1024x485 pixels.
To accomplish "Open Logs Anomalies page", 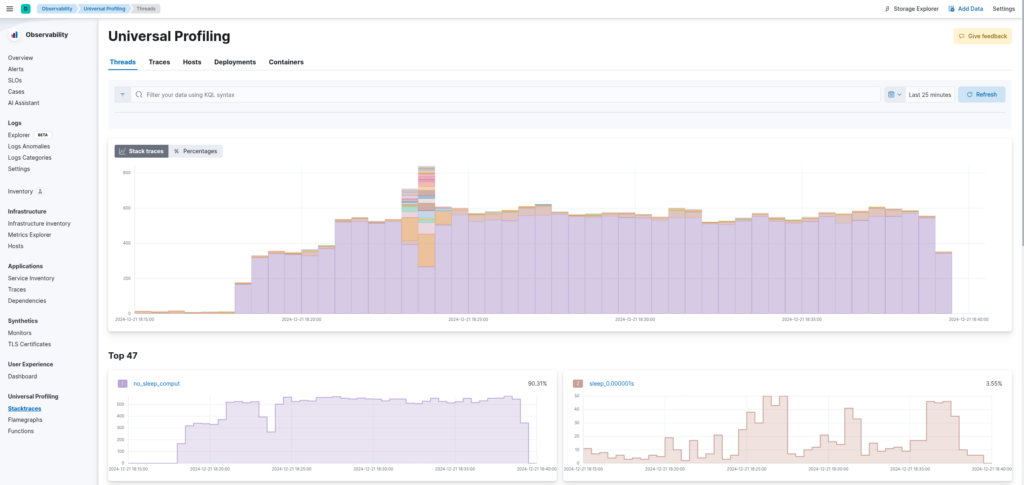I will point(29,146).
